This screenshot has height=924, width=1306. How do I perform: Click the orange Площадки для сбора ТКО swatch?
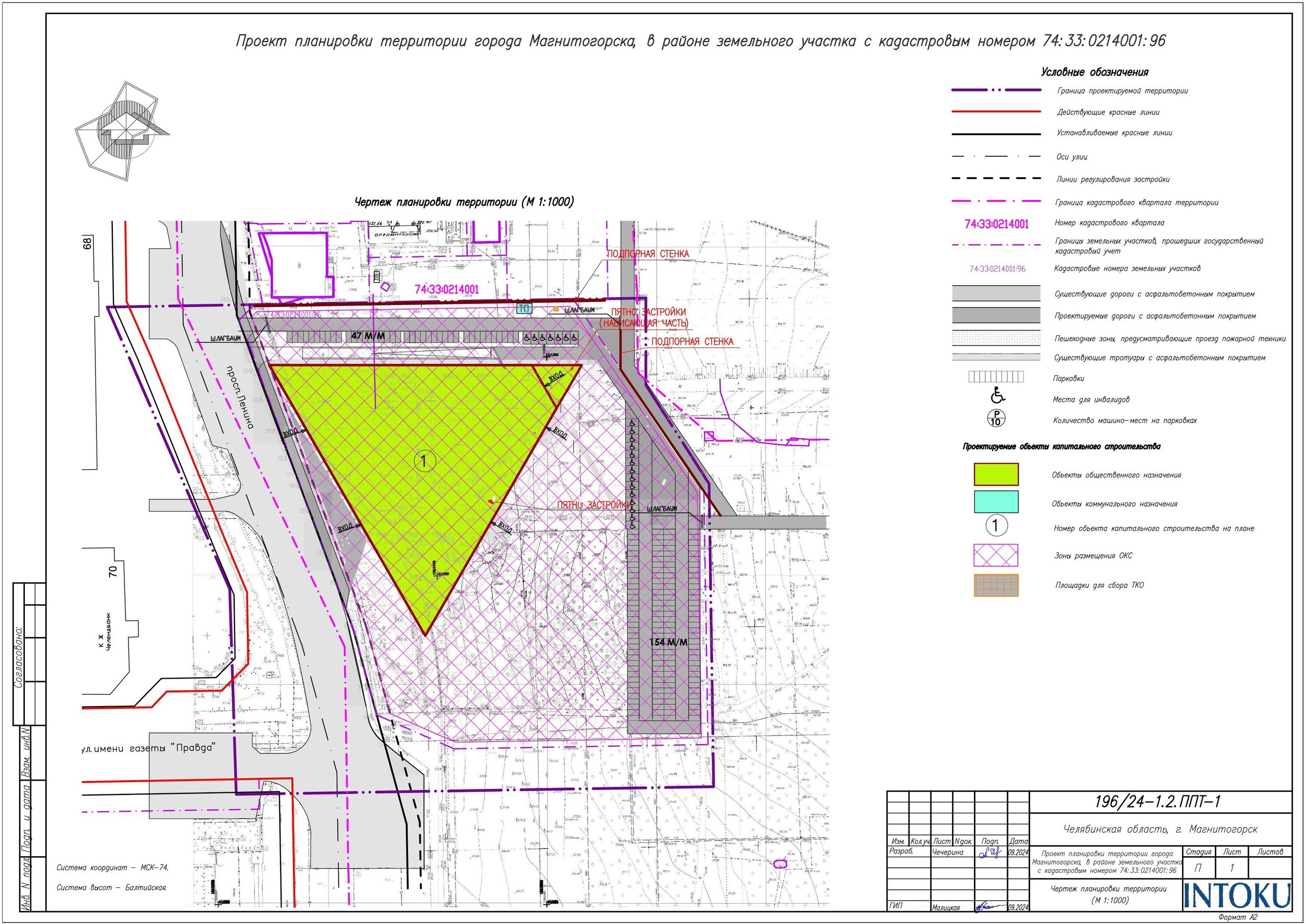tap(996, 585)
